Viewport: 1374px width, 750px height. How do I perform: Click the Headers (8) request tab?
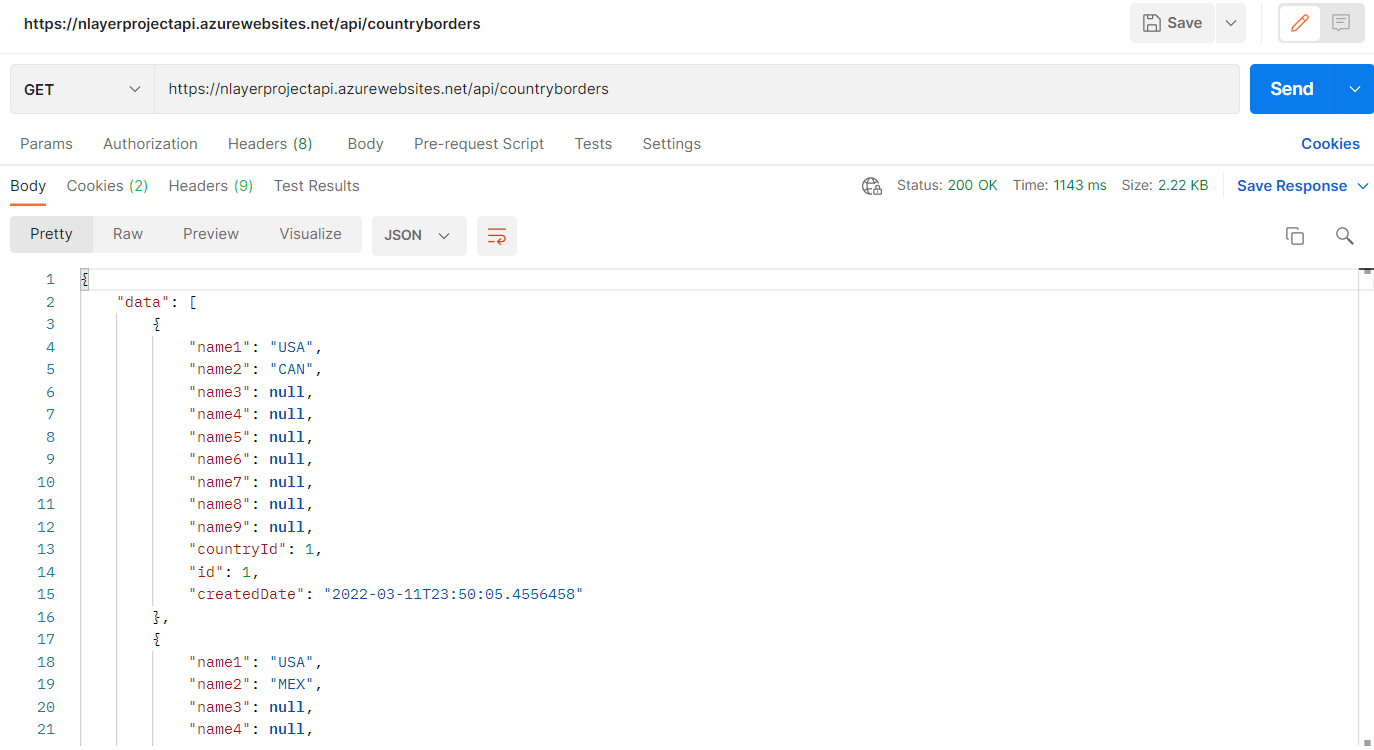click(270, 144)
